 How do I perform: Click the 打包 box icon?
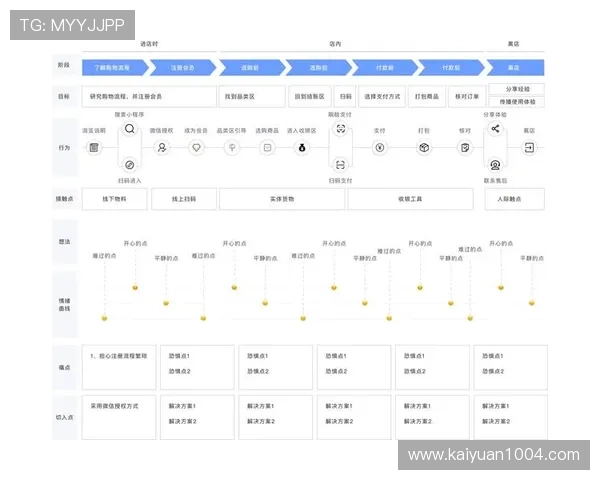coord(424,147)
